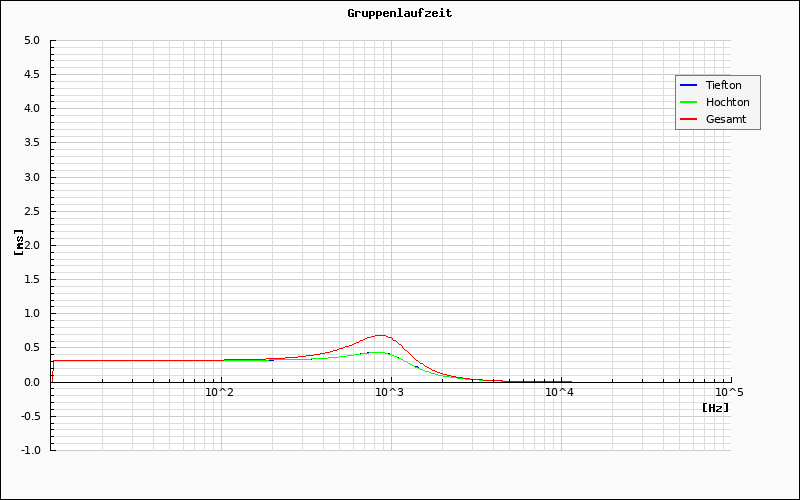Image resolution: width=800 pixels, height=500 pixels.
Task: Select the Tiefton legend label
Action: tap(723, 85)
